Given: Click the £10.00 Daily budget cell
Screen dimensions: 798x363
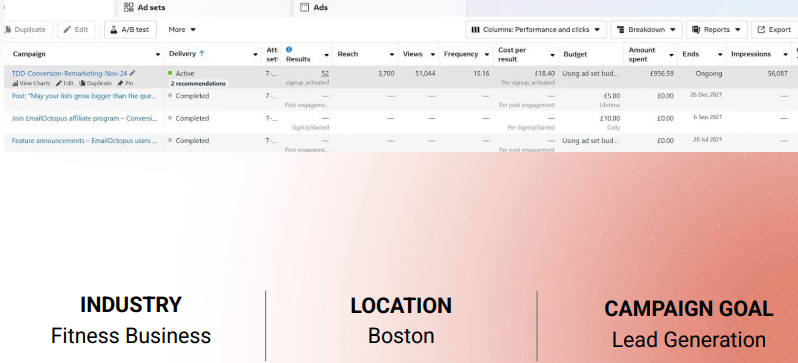Looking at the screenshot, I should click(591, 122).
